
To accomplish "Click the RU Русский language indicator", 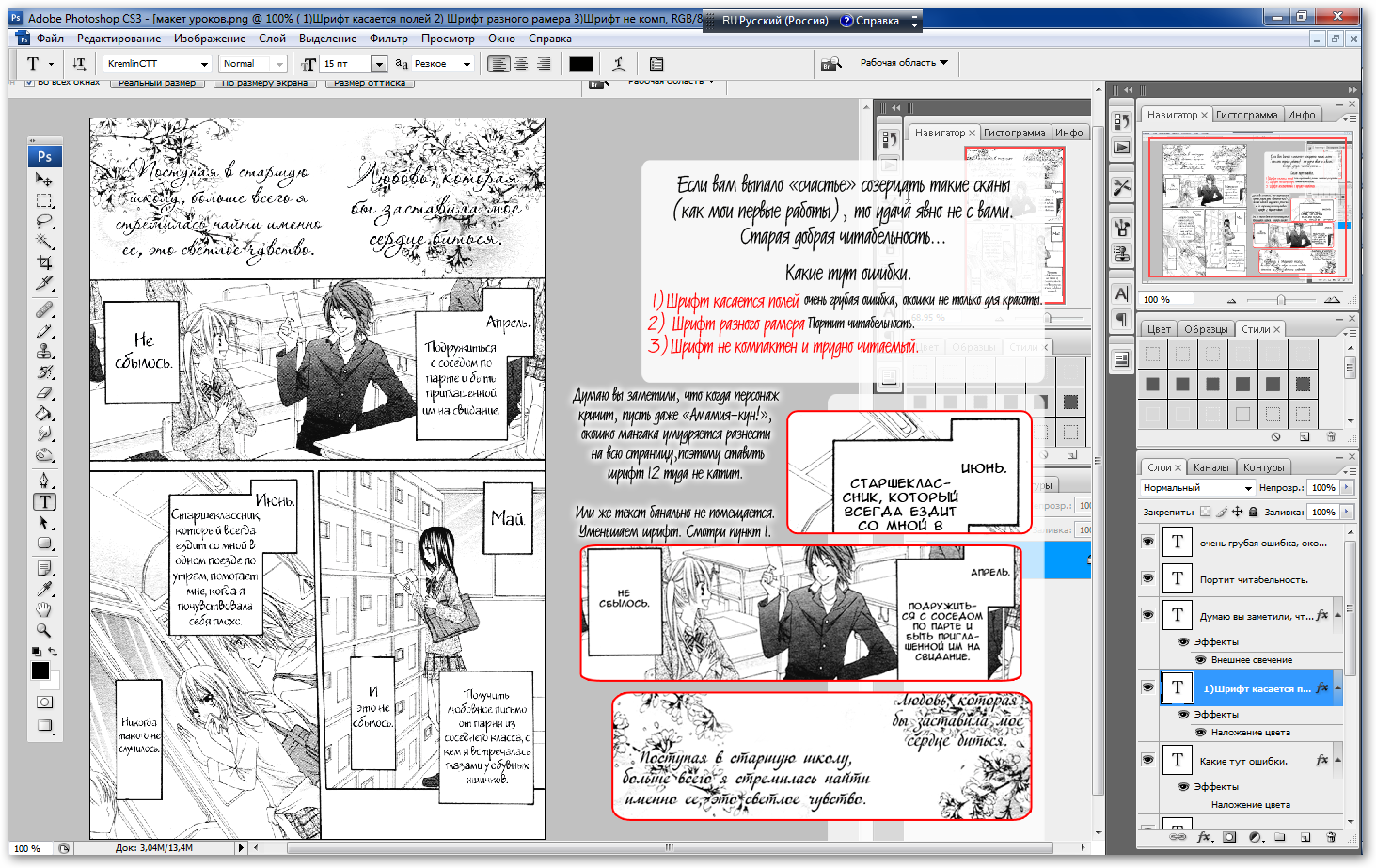I will tap(775, 21).
